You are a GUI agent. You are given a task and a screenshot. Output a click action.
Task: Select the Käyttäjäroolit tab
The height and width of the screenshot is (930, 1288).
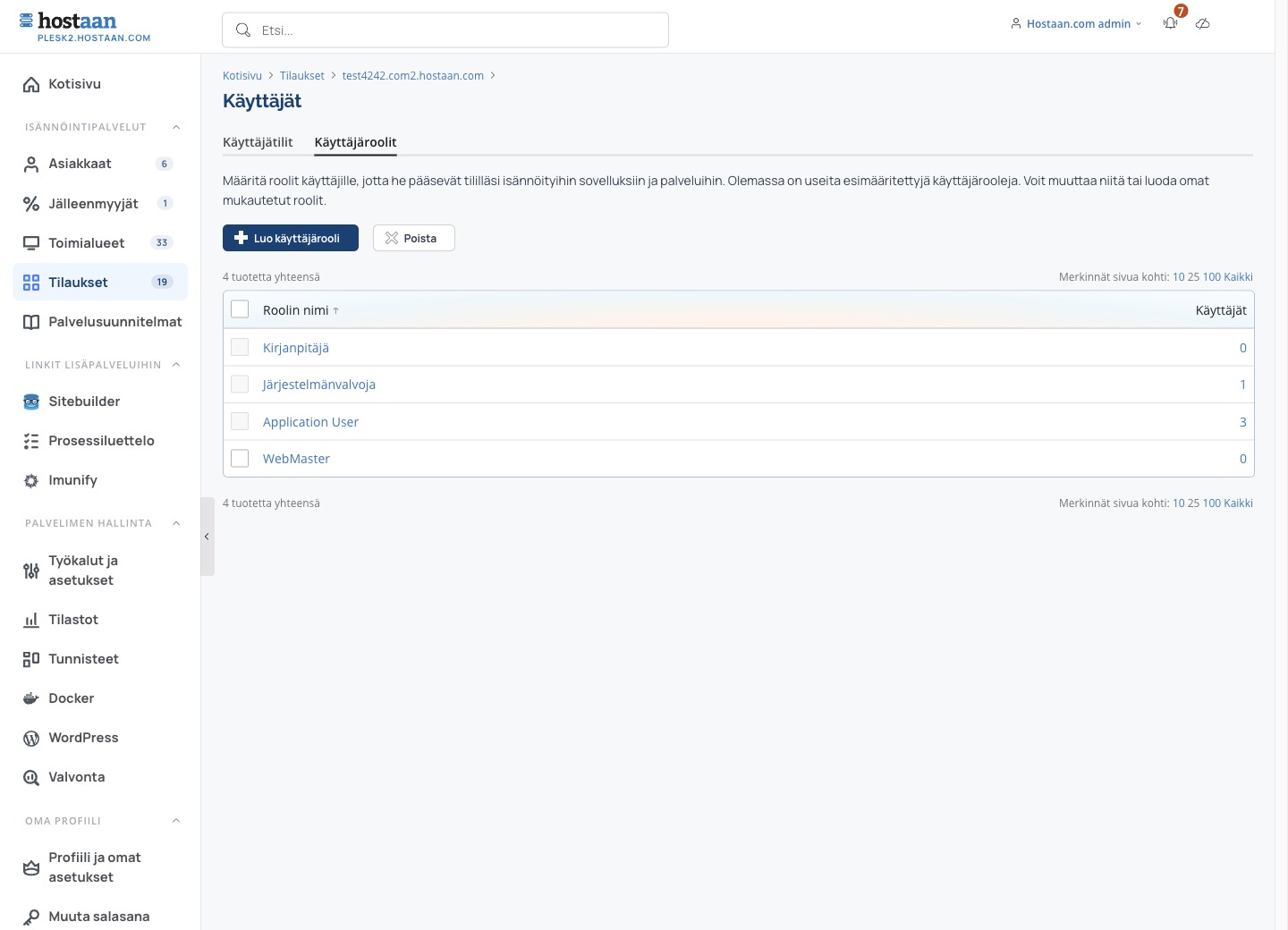coord(355,142)
